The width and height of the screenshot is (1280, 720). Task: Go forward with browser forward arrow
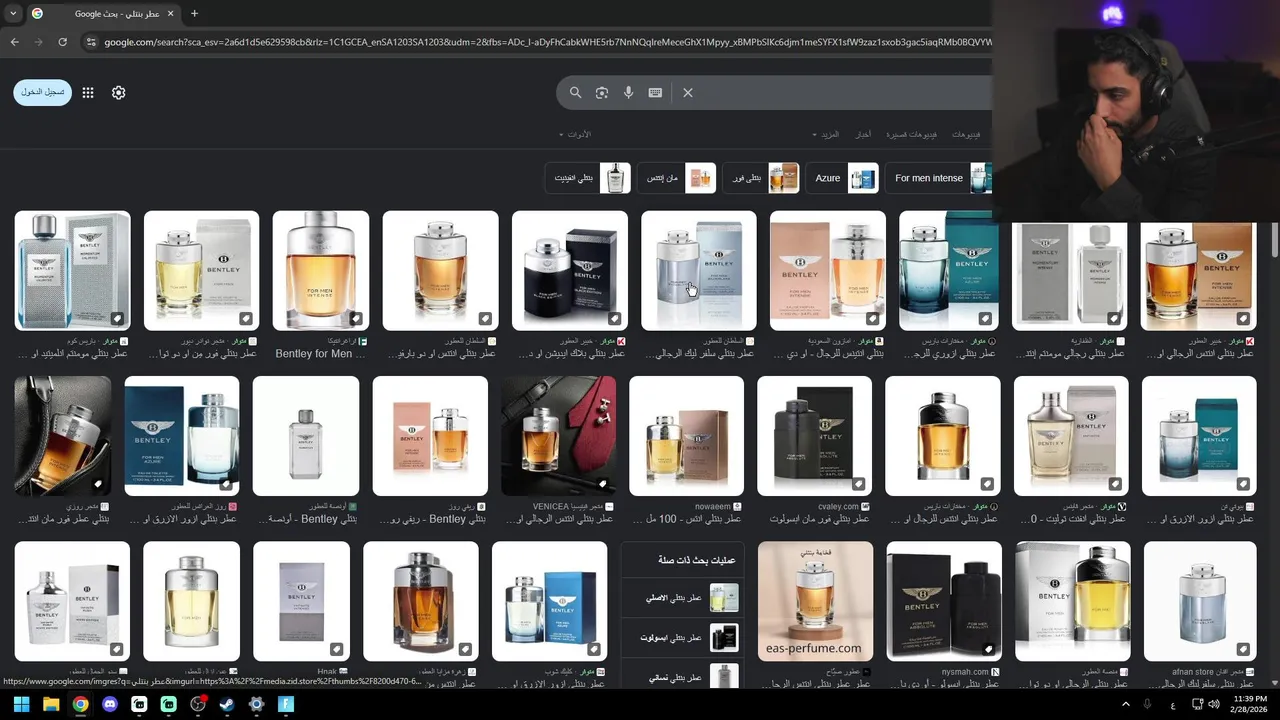(38, 42)
